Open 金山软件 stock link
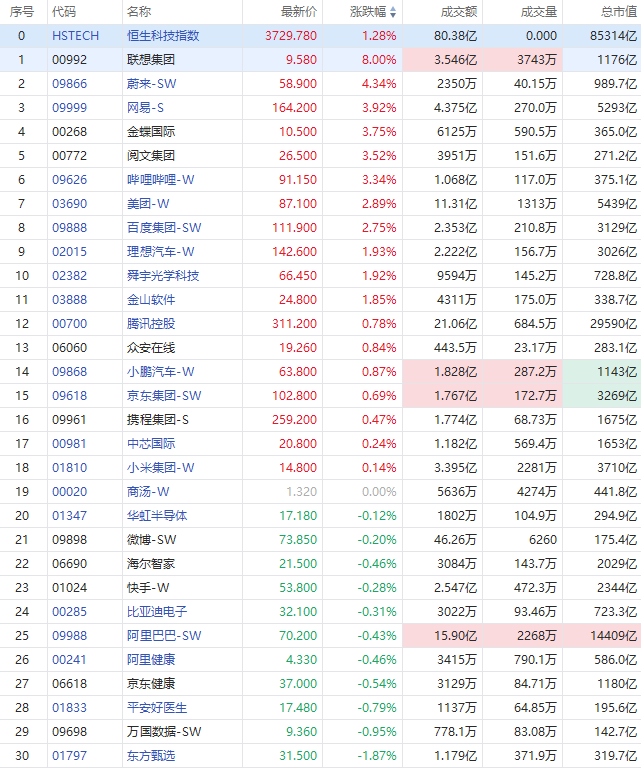 click(x=151, y=300)
